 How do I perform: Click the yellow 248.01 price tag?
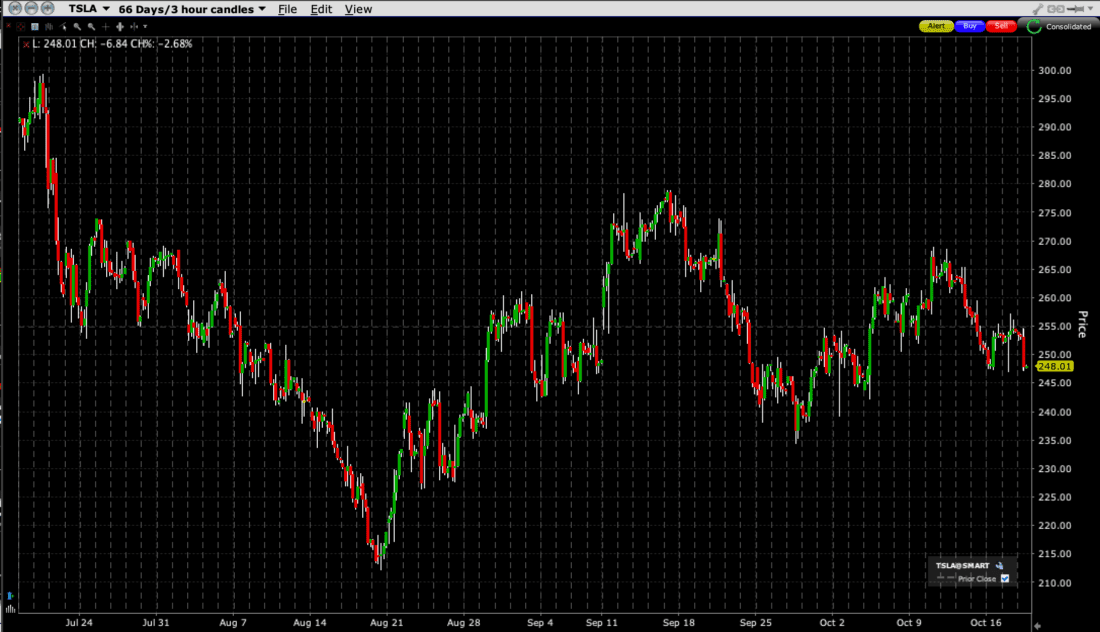[x=1054, y=366]
